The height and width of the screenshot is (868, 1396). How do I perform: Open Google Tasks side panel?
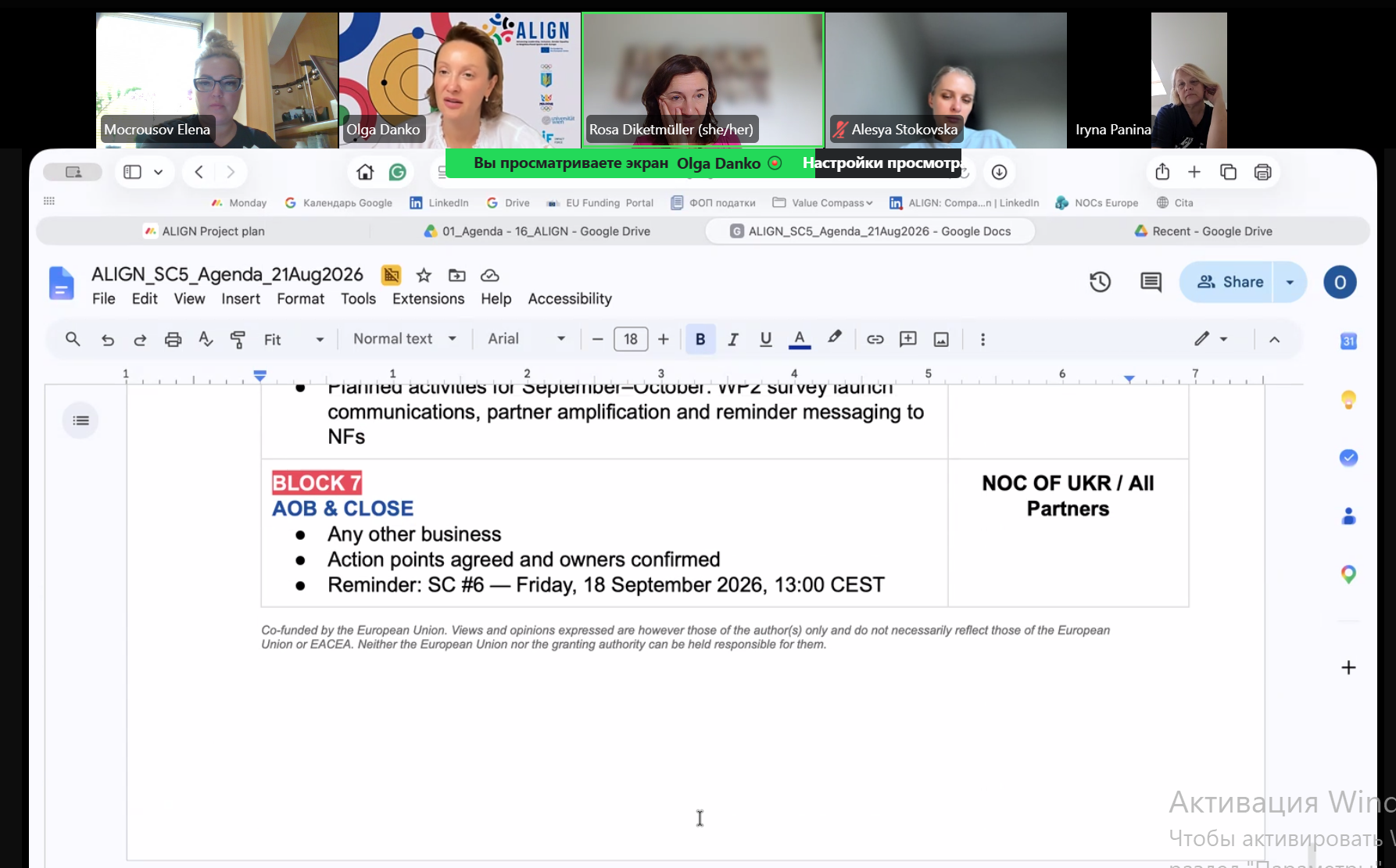pyautogui.click(x=1348, y=458)
